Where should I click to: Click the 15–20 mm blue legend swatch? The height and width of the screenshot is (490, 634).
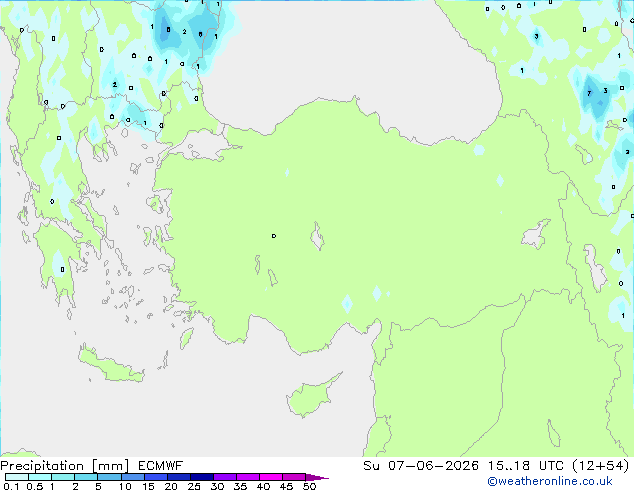(x=156, y=477)
